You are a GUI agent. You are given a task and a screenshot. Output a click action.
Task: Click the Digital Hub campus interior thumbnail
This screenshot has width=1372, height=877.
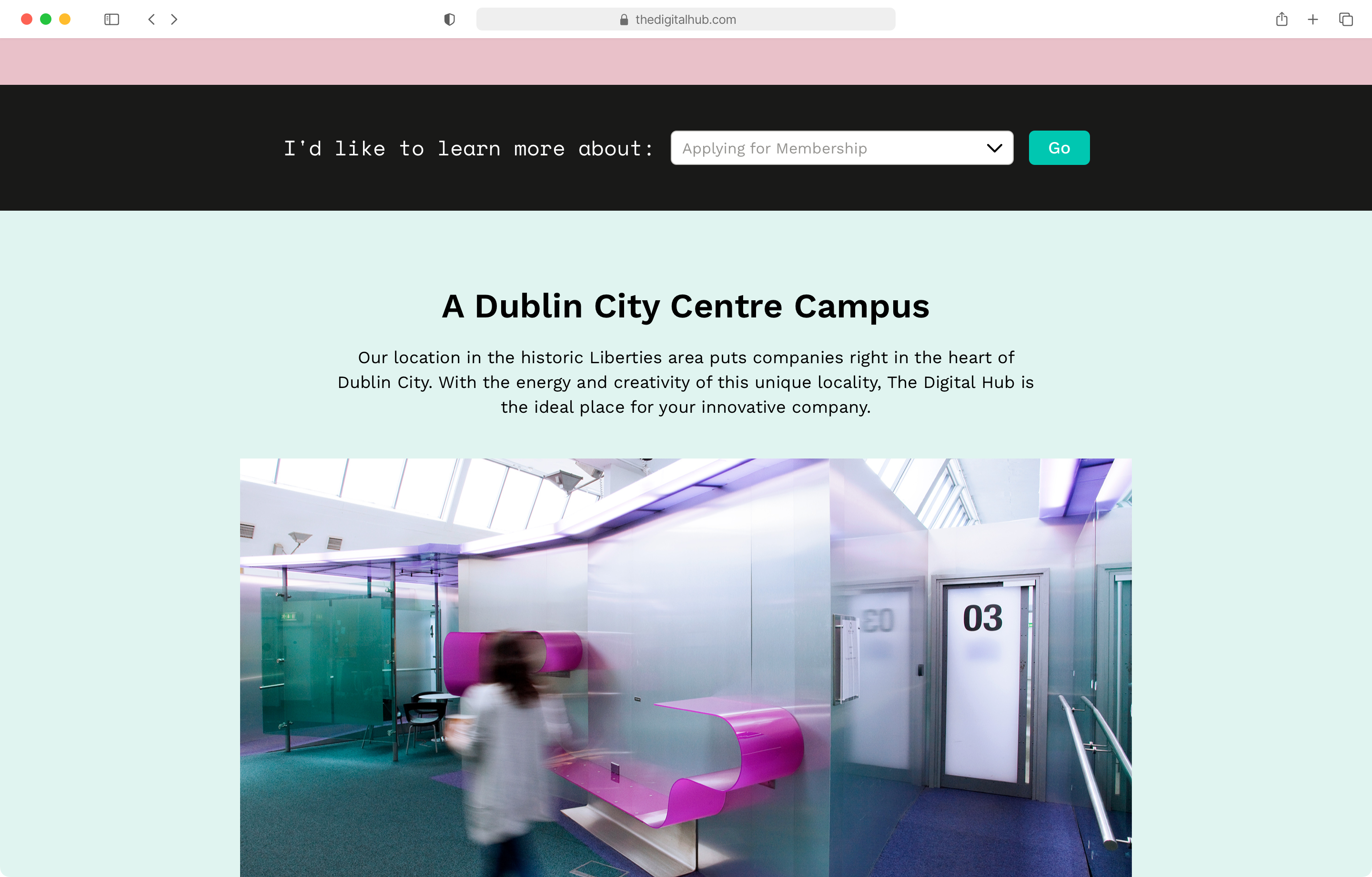point(686,666)
